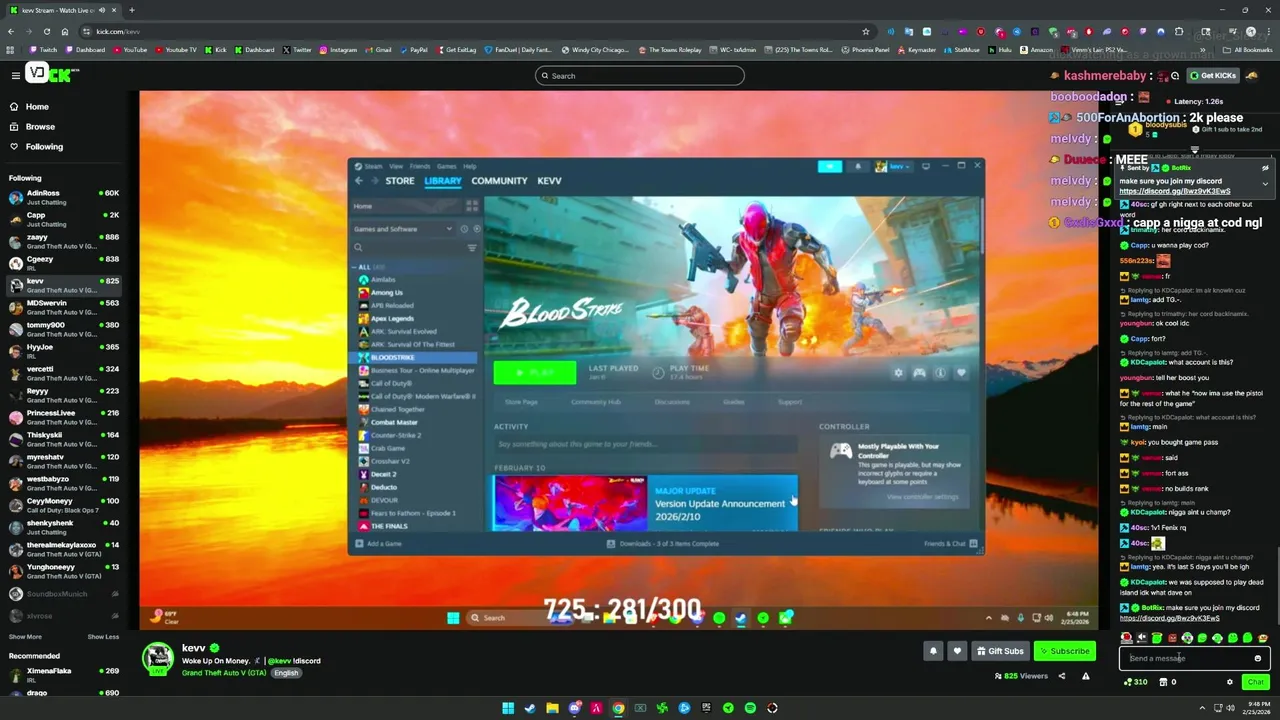Open Capp channel in Following list
The width and height of the screenshot is (1280, 720).
(63, 219)
